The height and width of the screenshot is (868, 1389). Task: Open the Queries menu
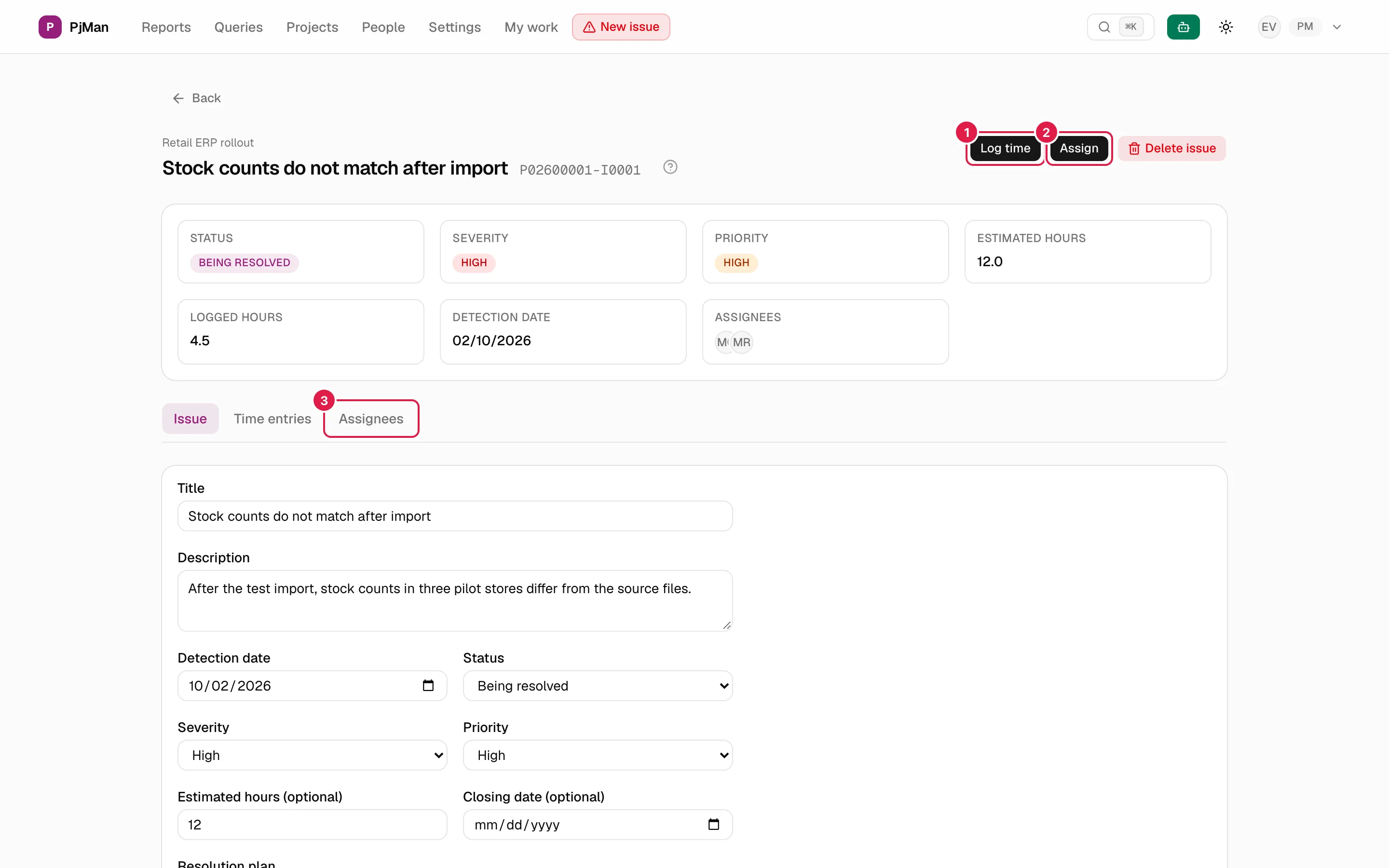click(x=238, y=27)
